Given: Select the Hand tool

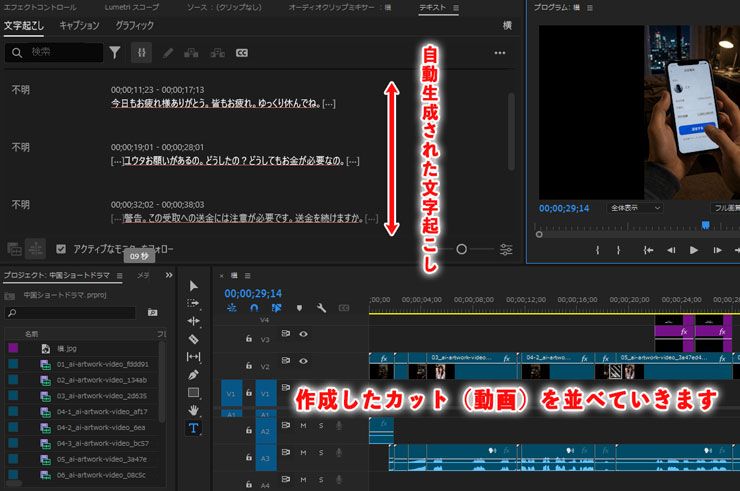Looking at the screenshot, I should [193, 410].
